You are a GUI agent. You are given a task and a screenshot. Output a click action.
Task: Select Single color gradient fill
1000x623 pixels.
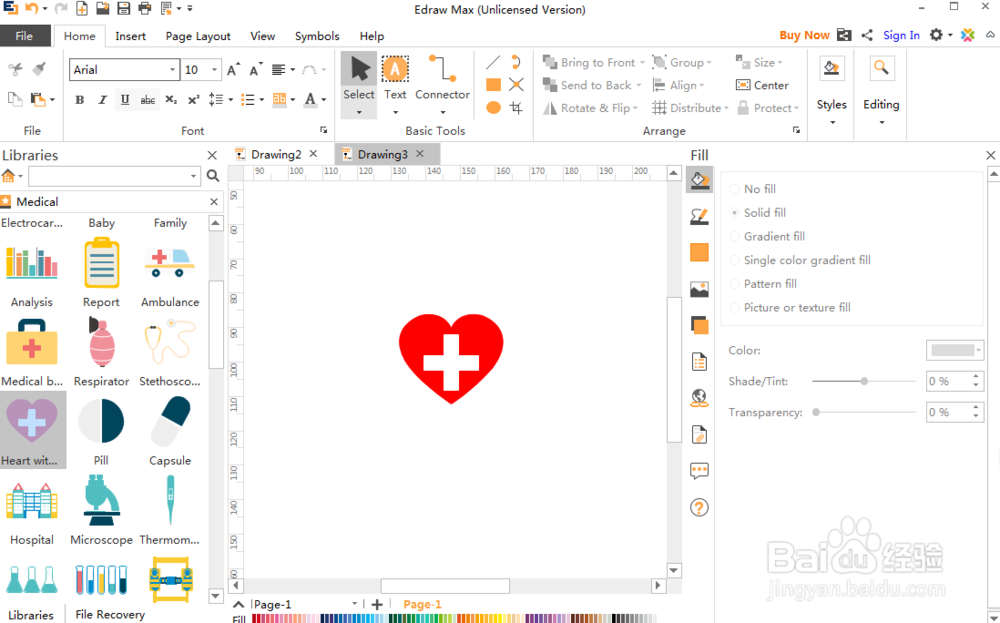pos(800,260)
